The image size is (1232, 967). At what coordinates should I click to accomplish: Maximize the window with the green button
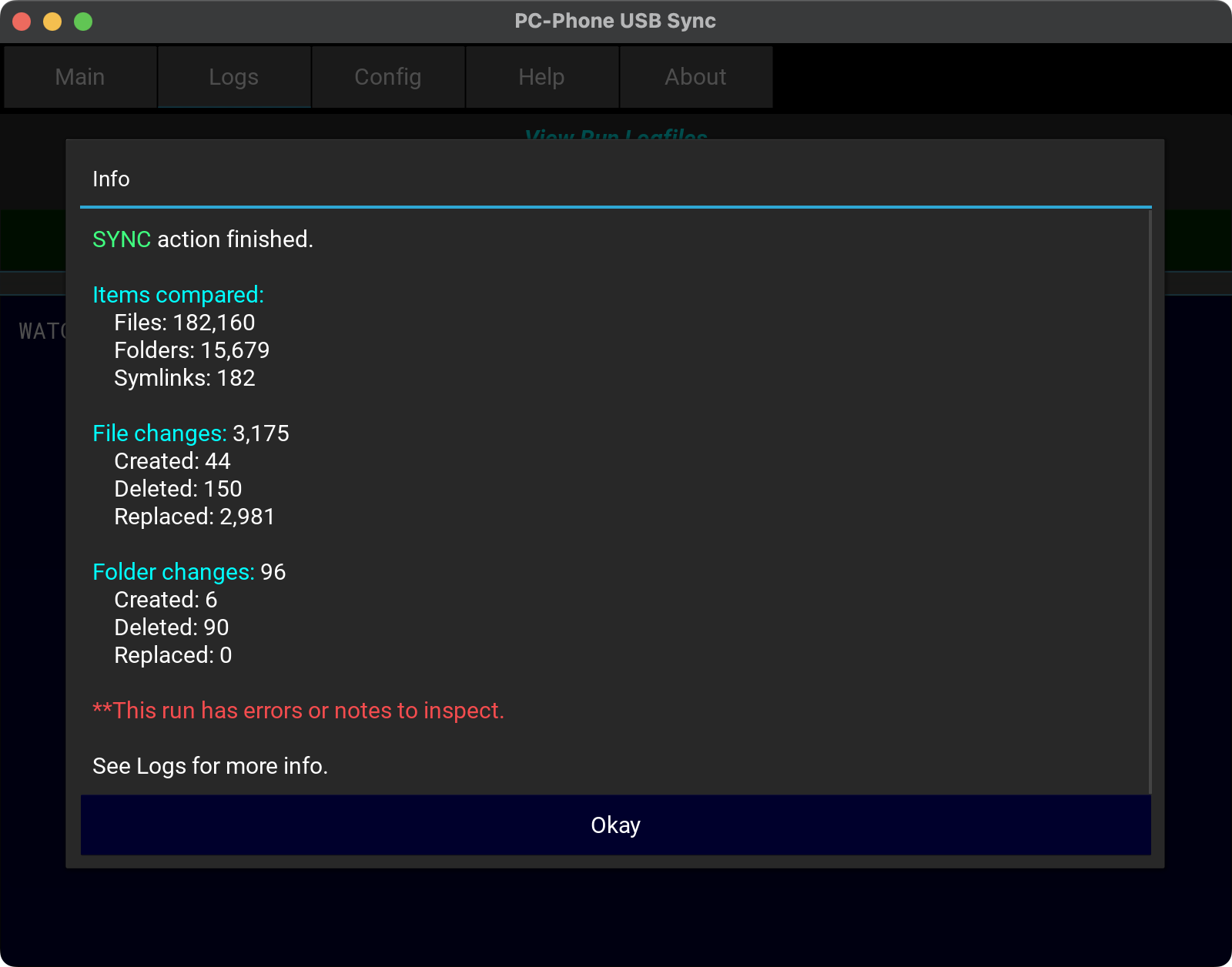click(83, 22)
